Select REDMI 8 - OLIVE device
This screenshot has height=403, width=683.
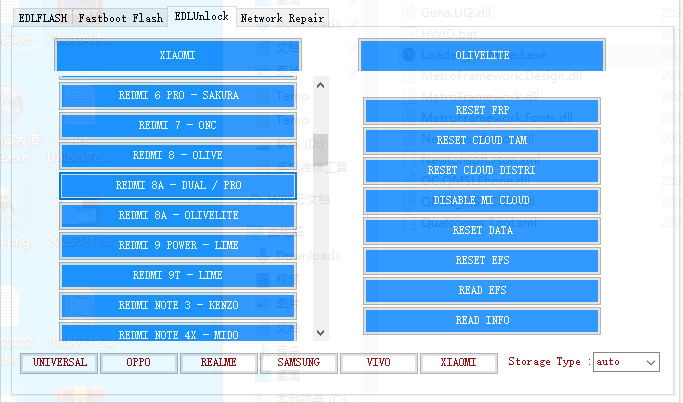coord(178,155)
